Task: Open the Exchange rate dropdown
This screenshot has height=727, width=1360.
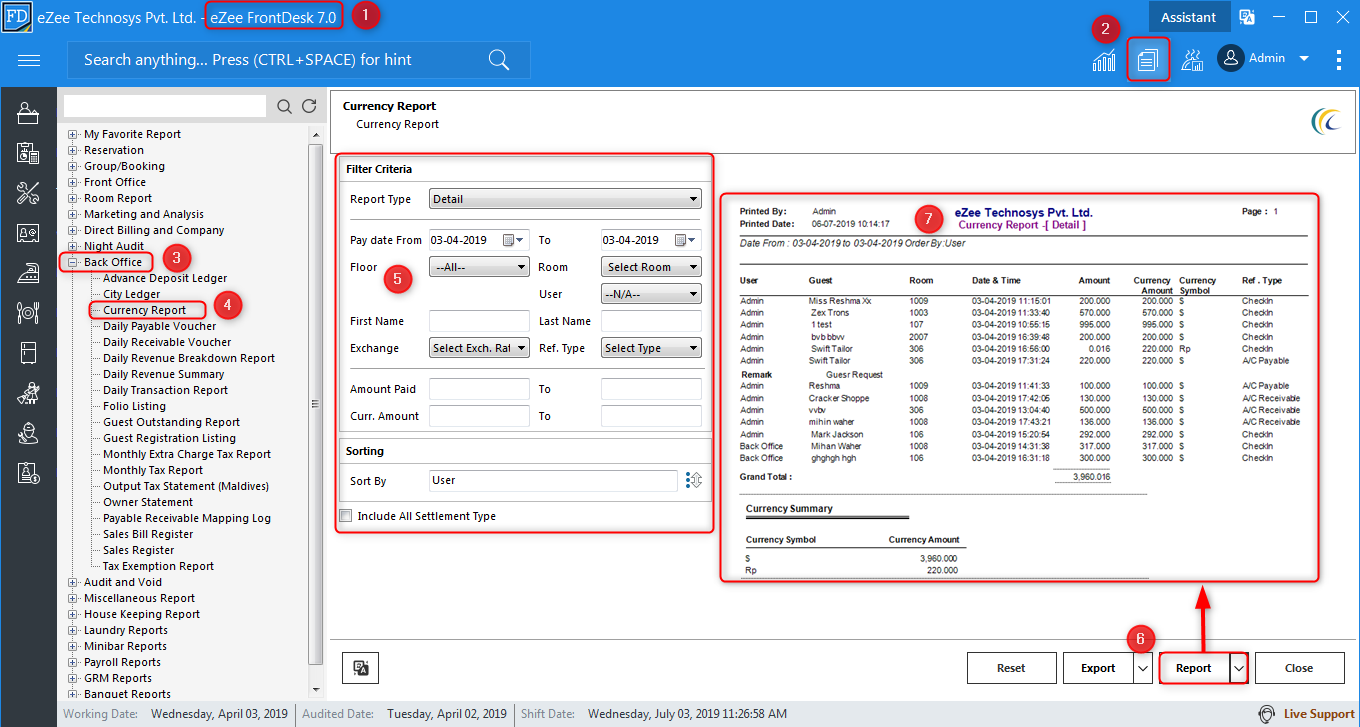Action: coord(479,348)
